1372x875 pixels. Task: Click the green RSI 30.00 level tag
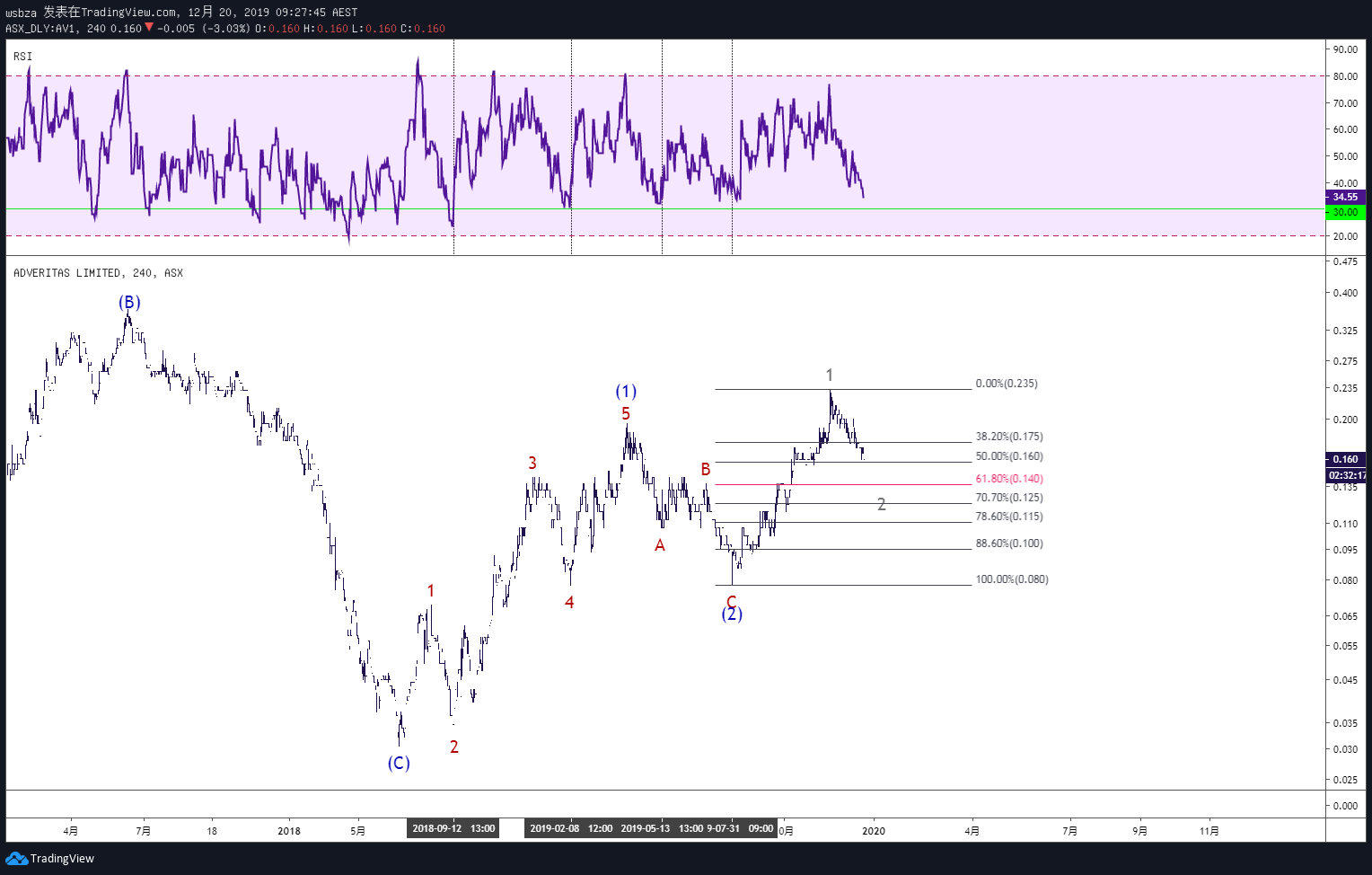pyautogui.click(x=1345, y=213)
